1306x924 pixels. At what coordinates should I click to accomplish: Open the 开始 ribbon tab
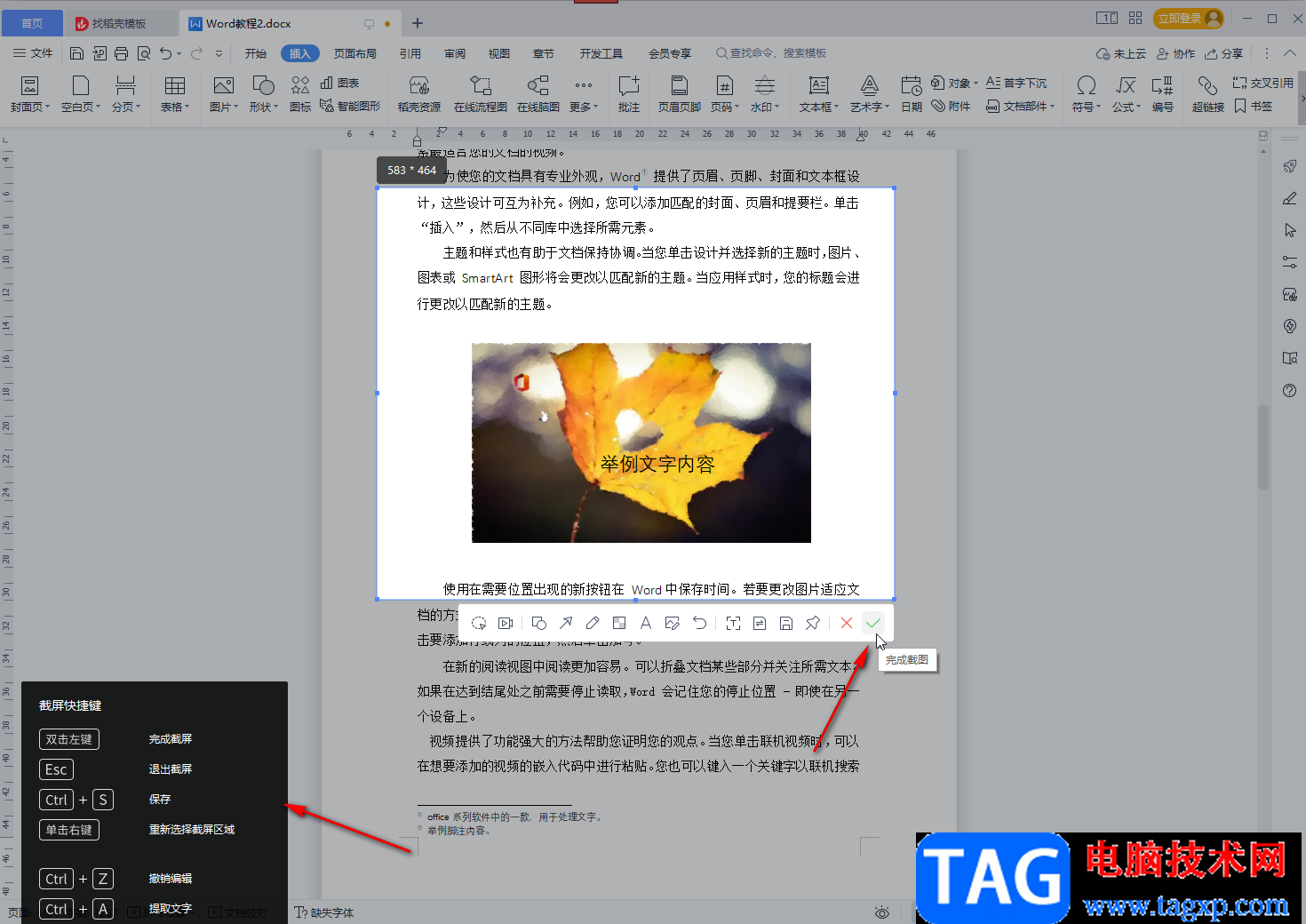click(256, 53)
